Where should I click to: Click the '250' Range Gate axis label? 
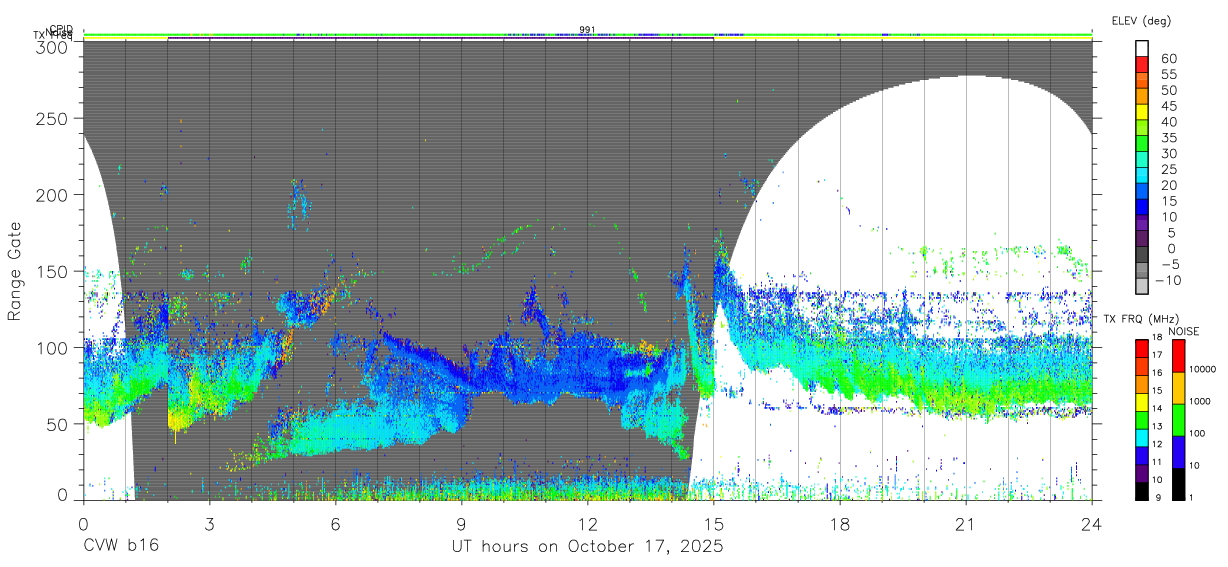(52, 119)
